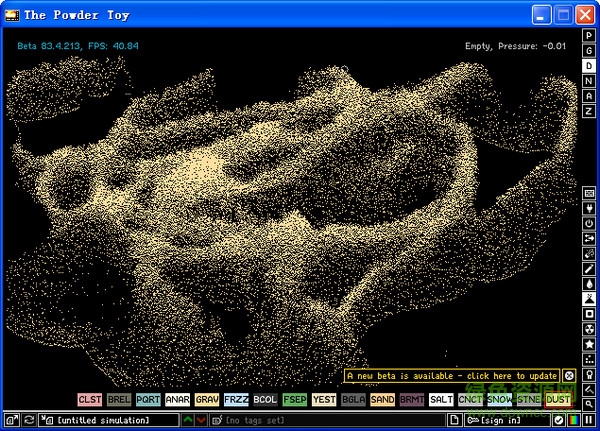600x431 pixels.
Task: Open the Solids category with the square icon
Action: click(x=589, y=312)
